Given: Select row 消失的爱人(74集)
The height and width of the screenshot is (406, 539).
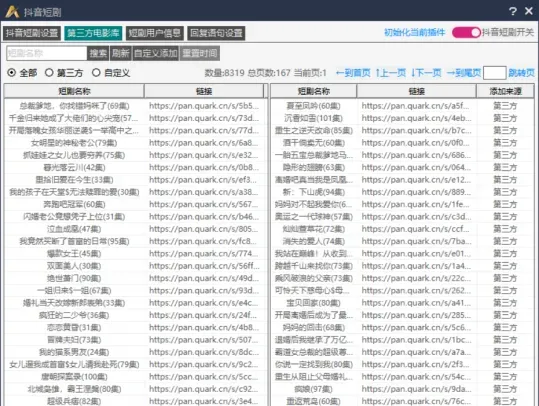Looking at the screenshot, I should 313,241.
